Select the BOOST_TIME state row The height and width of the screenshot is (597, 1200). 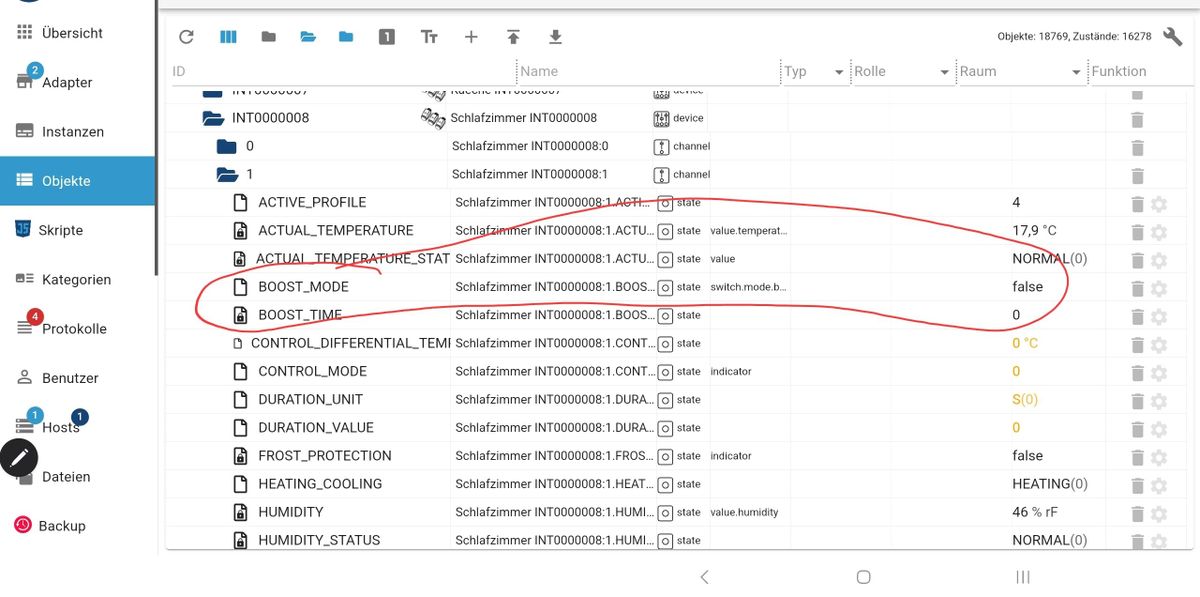[674, 315]
